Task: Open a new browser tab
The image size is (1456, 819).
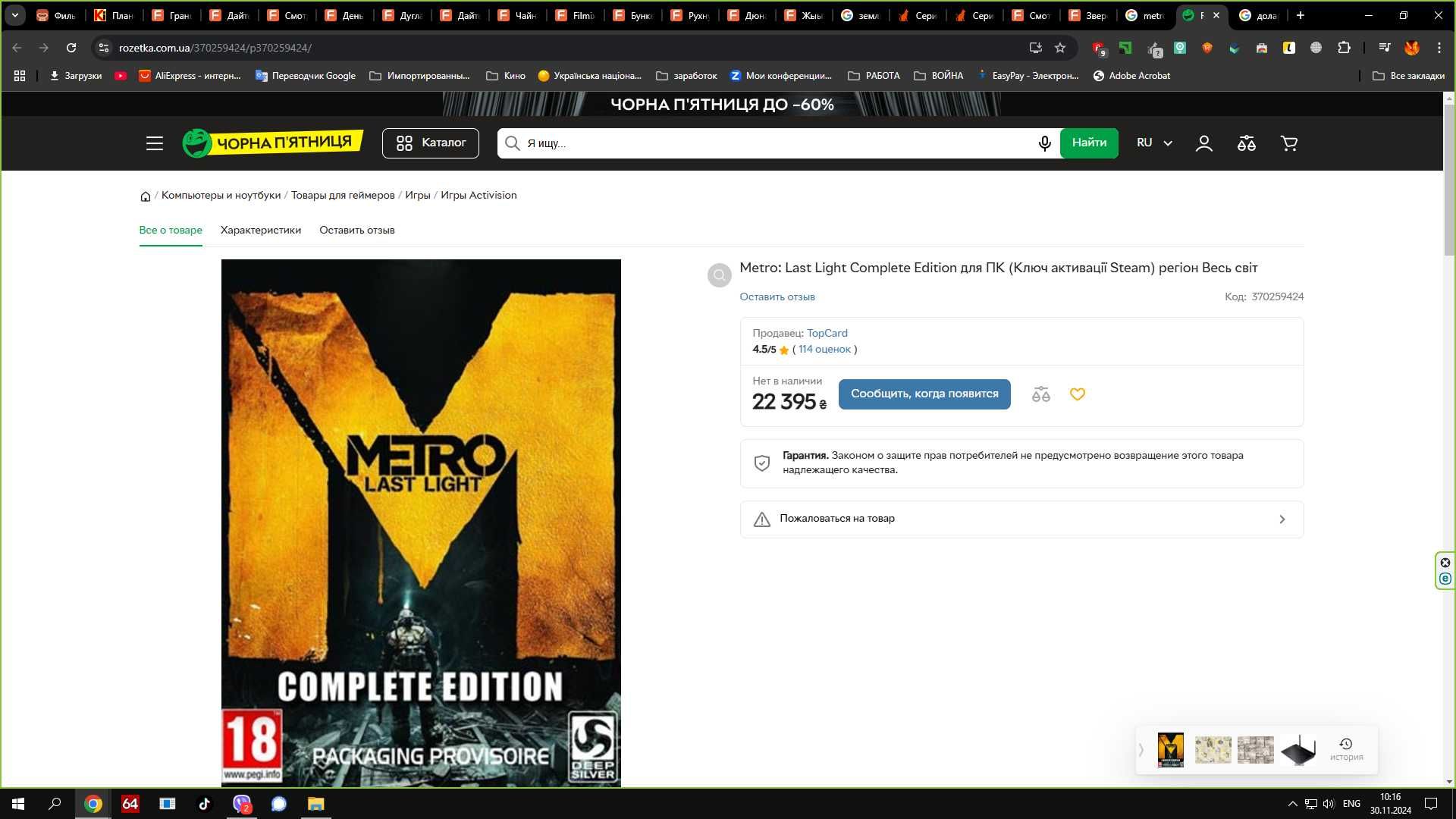Action: [x=1301, y=15]
